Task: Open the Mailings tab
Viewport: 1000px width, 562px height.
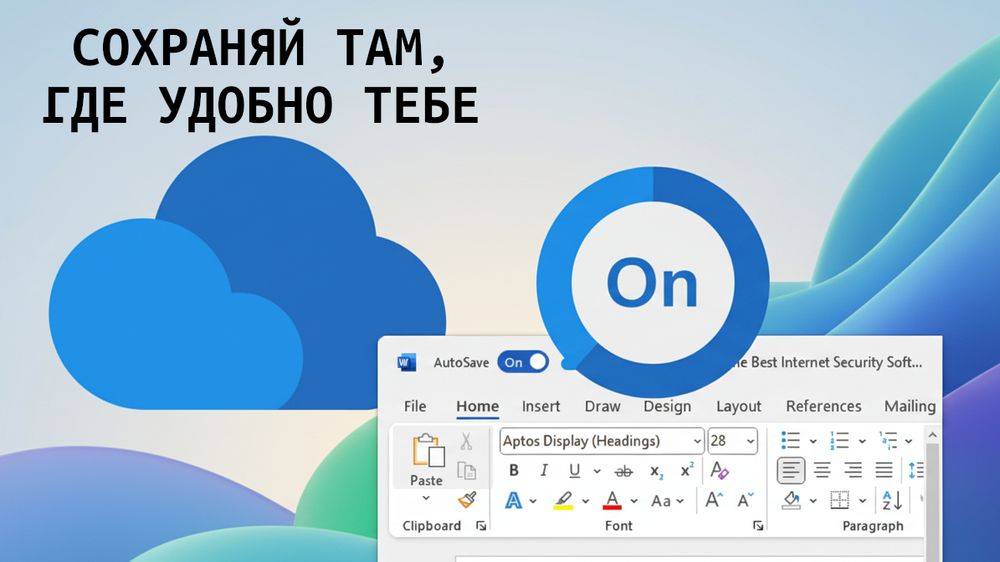Action: coord(909,406)
